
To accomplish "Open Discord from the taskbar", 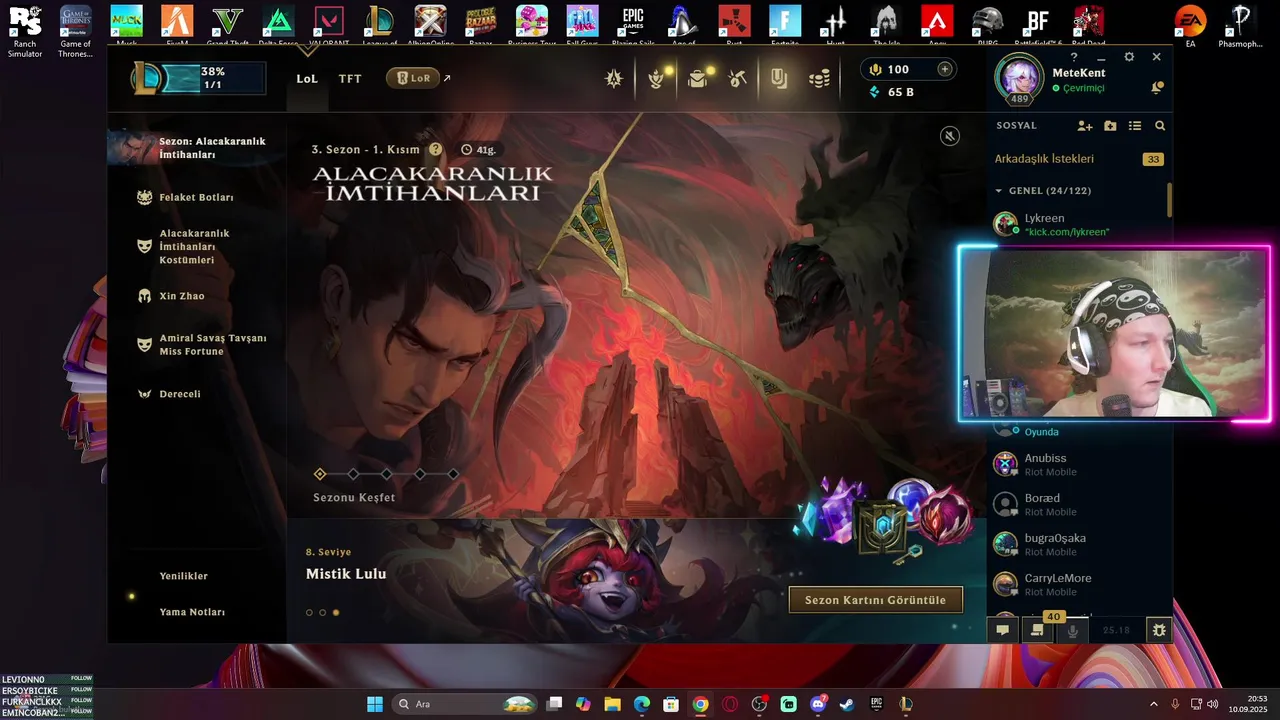I will tap(818, 704).
